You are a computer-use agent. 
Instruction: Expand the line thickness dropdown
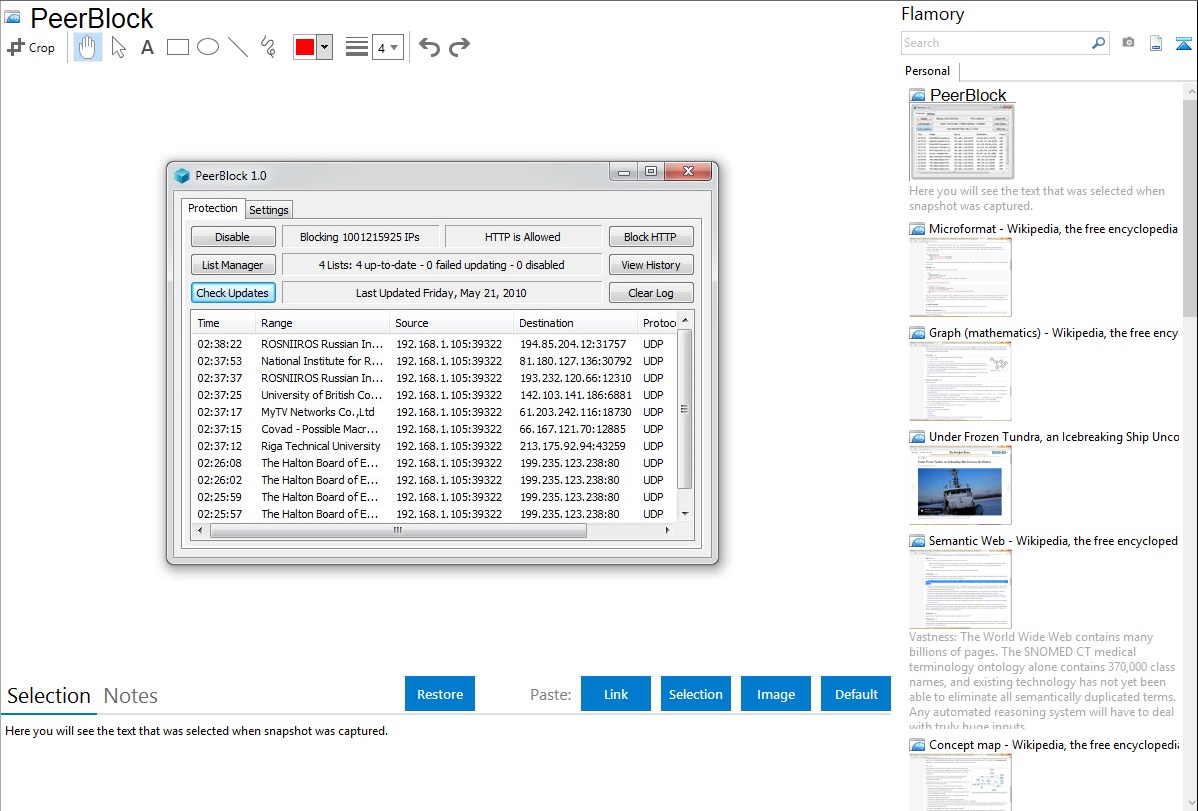(387, 47)
